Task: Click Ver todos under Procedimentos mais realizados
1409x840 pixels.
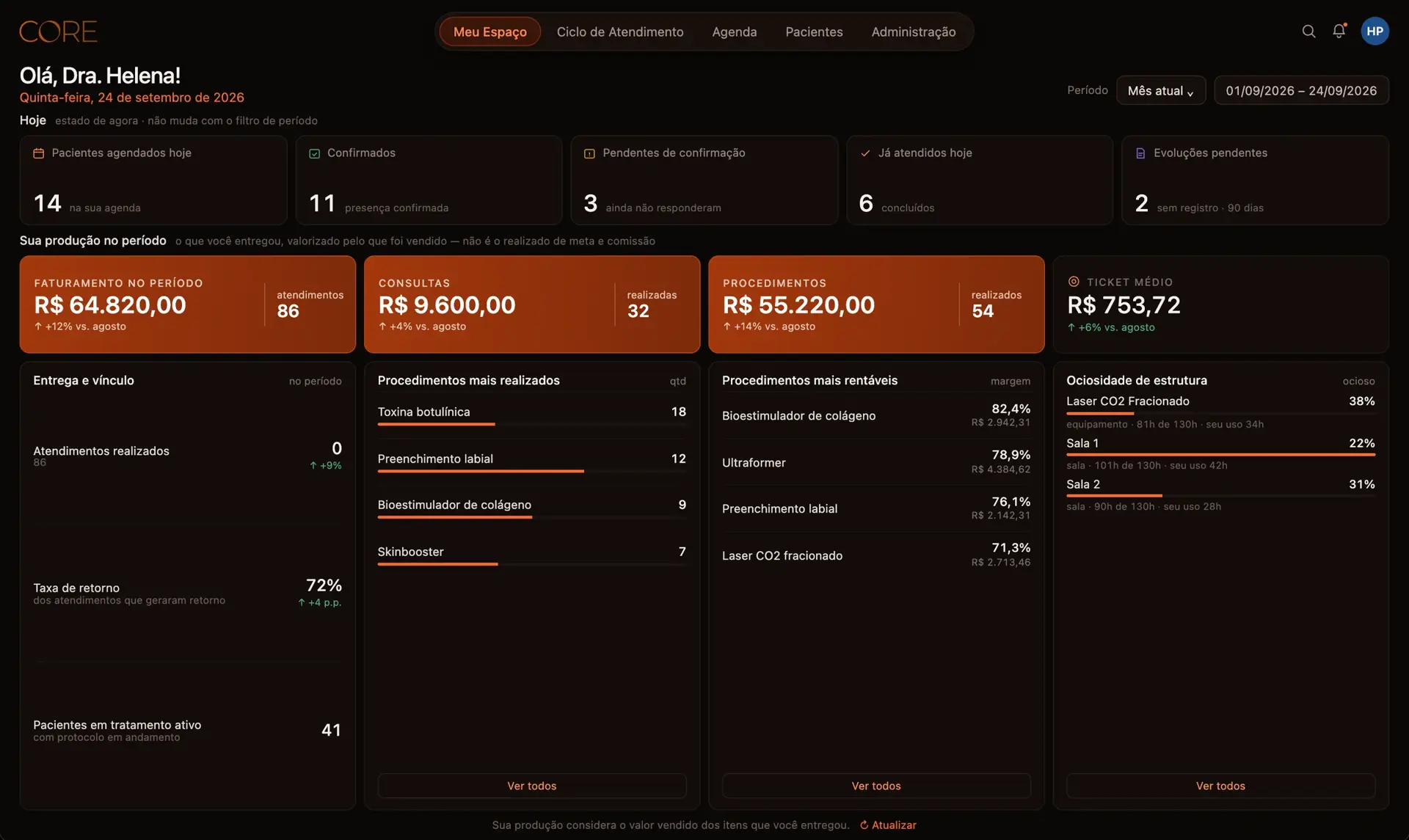Action: coord(531,786)
